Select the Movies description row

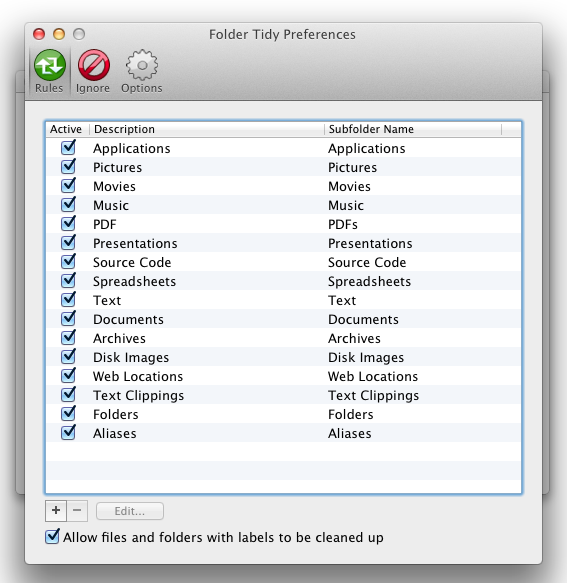point(115,186)
